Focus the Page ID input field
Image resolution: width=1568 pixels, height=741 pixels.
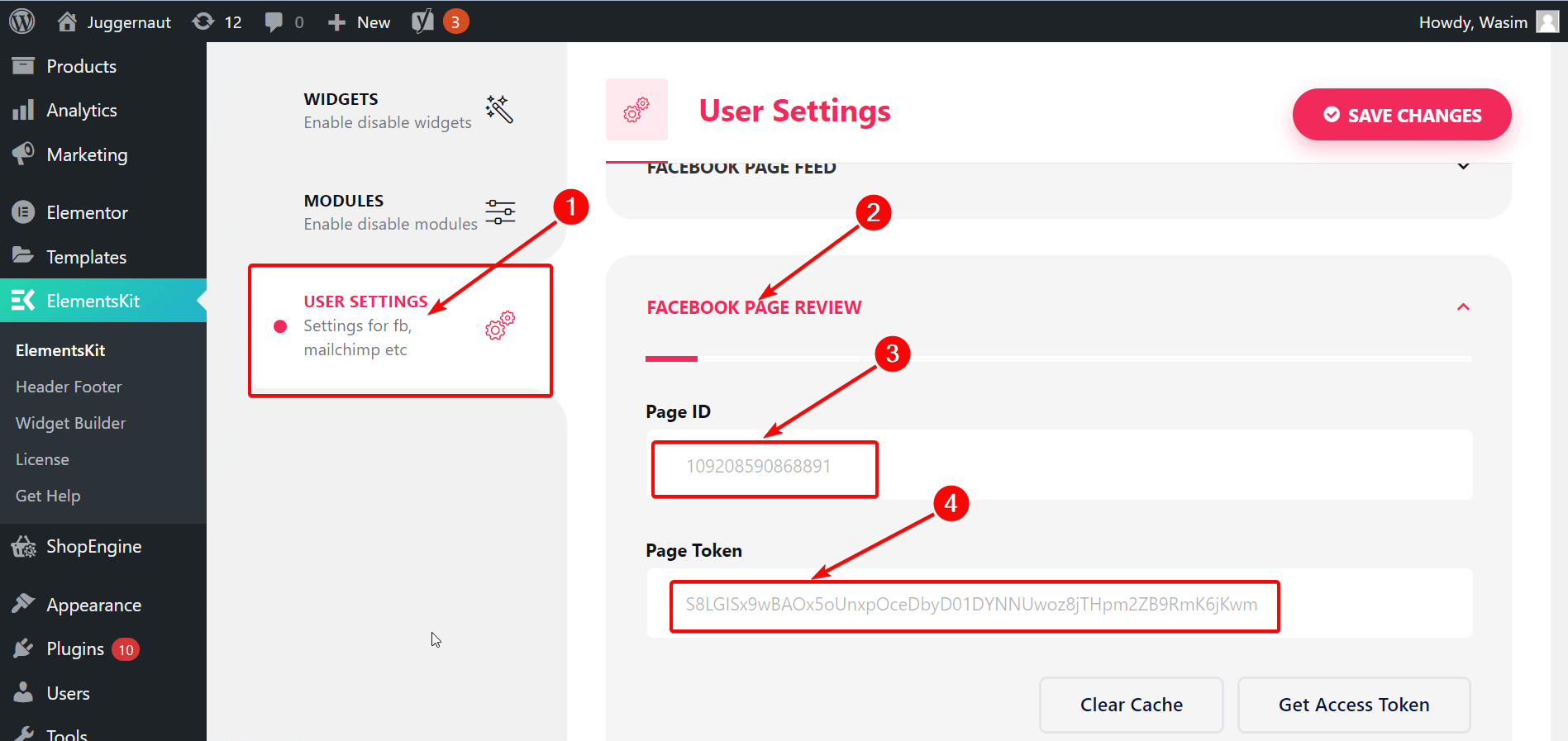pos(1059,466)
